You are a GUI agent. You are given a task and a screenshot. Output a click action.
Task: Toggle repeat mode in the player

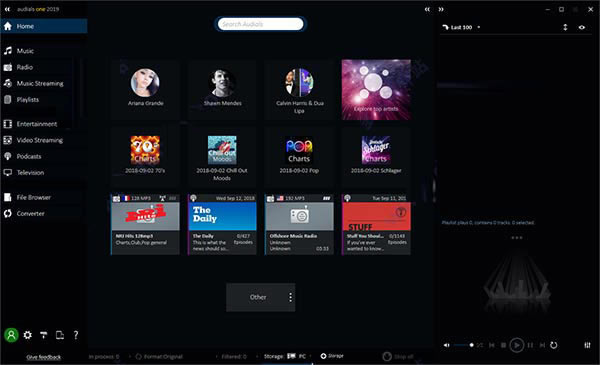click(x=554, y=345)
